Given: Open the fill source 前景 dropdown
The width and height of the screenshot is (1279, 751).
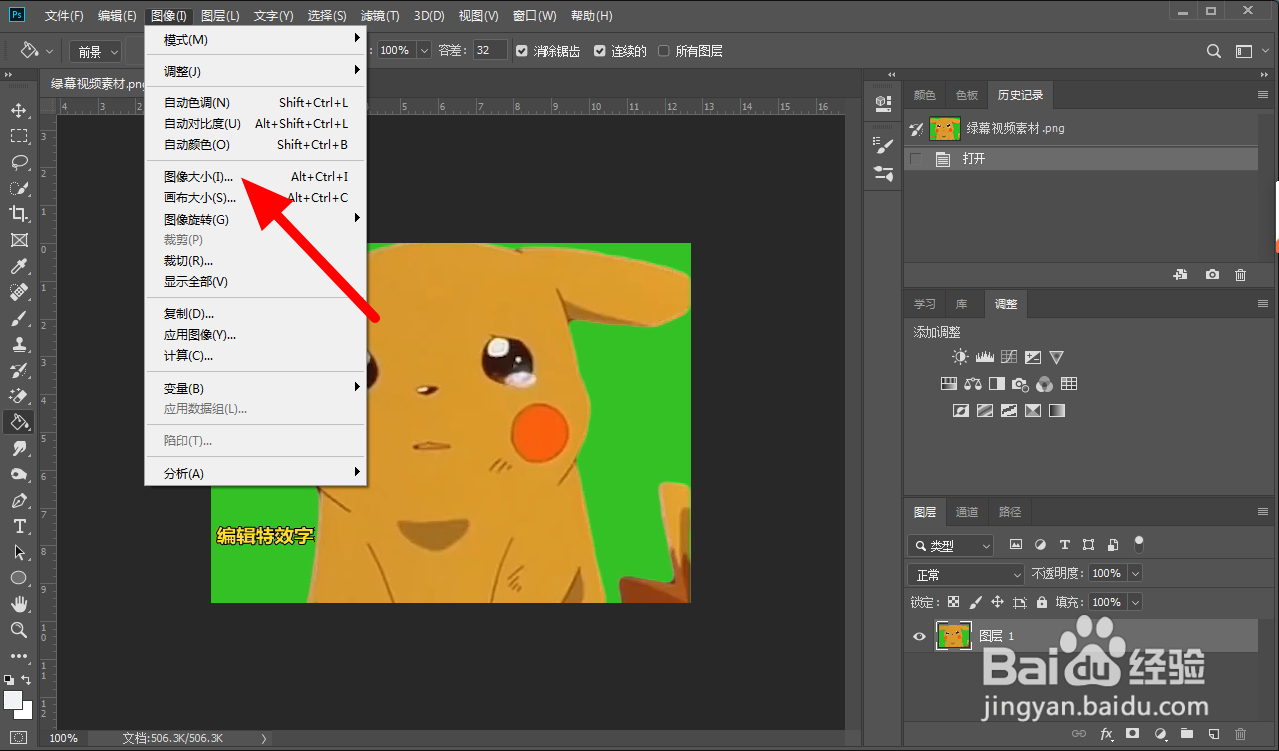Looking at the screenshot, I should click(97, 51).
